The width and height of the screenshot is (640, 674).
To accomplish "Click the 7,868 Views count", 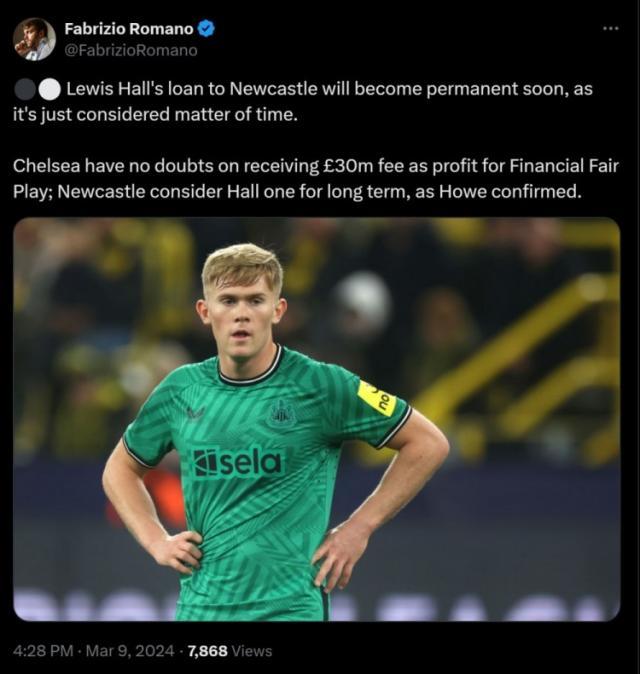I will point(230,651).
